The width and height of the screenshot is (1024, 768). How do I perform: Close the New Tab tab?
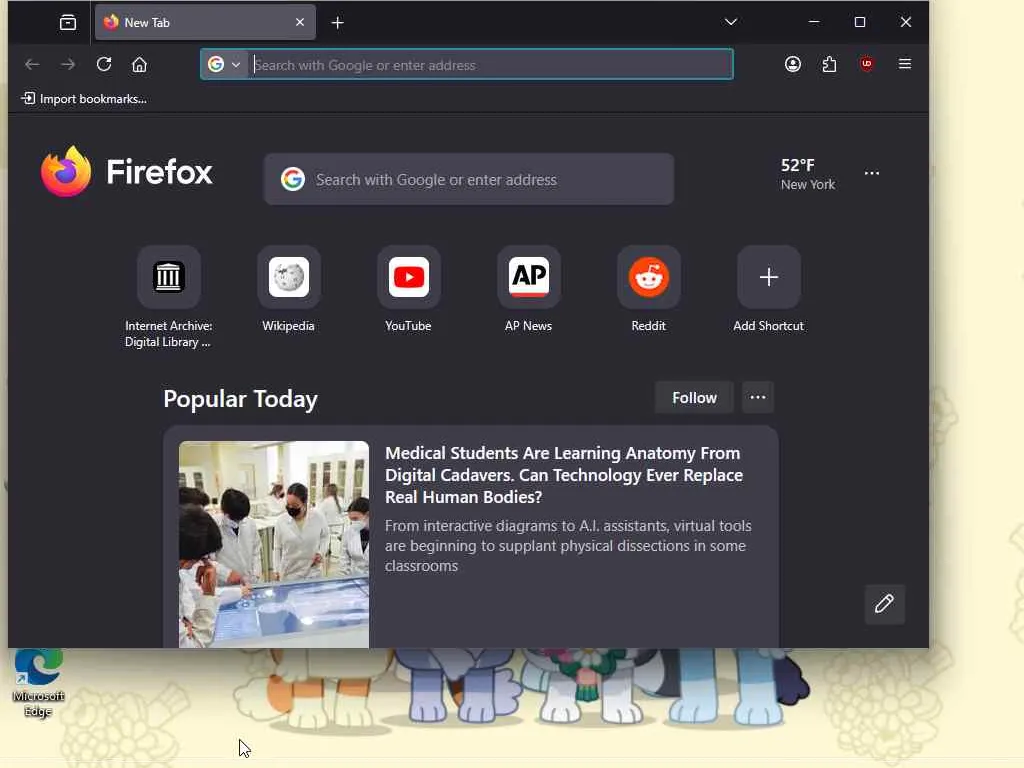(300, 22)
